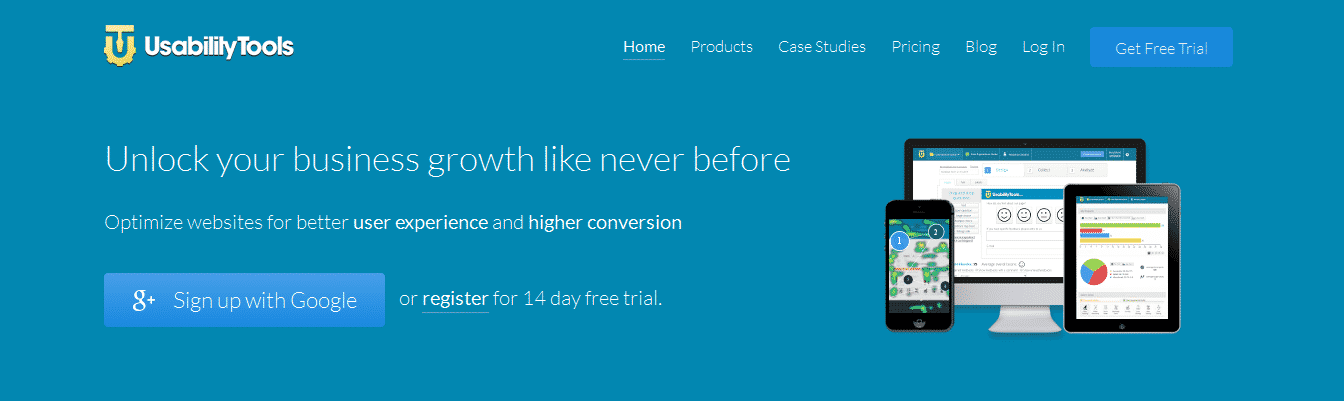Screen dimensions: 1344x401
Task: Navigate to the Blog
Action: click(981, 47)
